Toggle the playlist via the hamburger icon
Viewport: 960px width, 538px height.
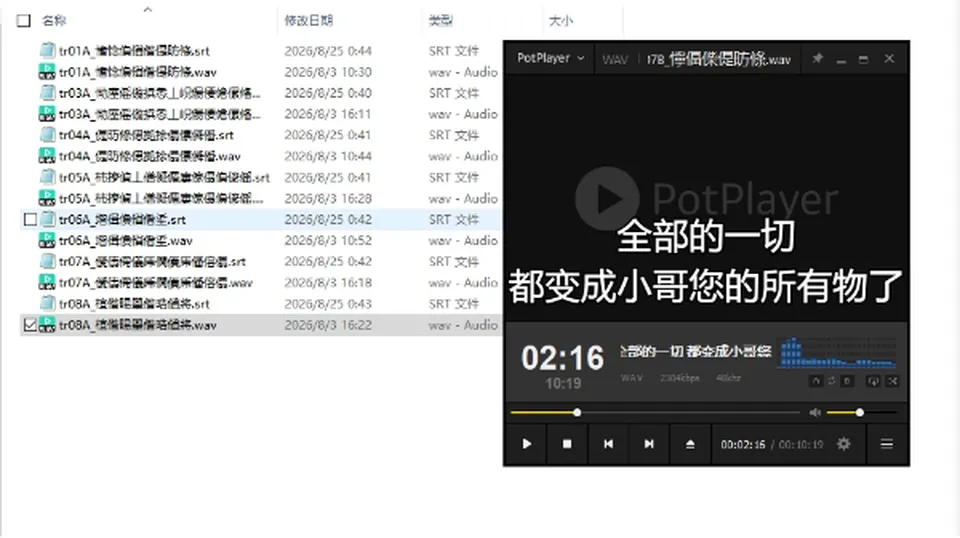click(887, 444)
